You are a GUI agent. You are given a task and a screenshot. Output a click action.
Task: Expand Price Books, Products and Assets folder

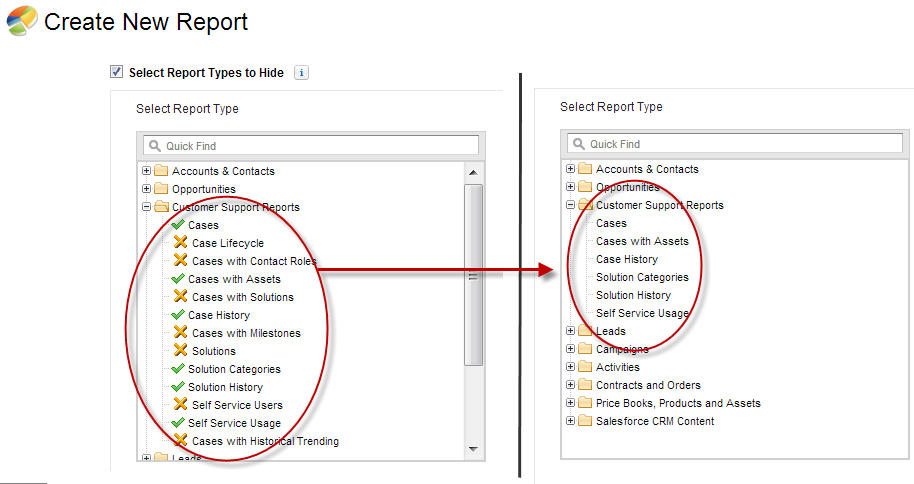pyautogui.click(x=571, y=402)
